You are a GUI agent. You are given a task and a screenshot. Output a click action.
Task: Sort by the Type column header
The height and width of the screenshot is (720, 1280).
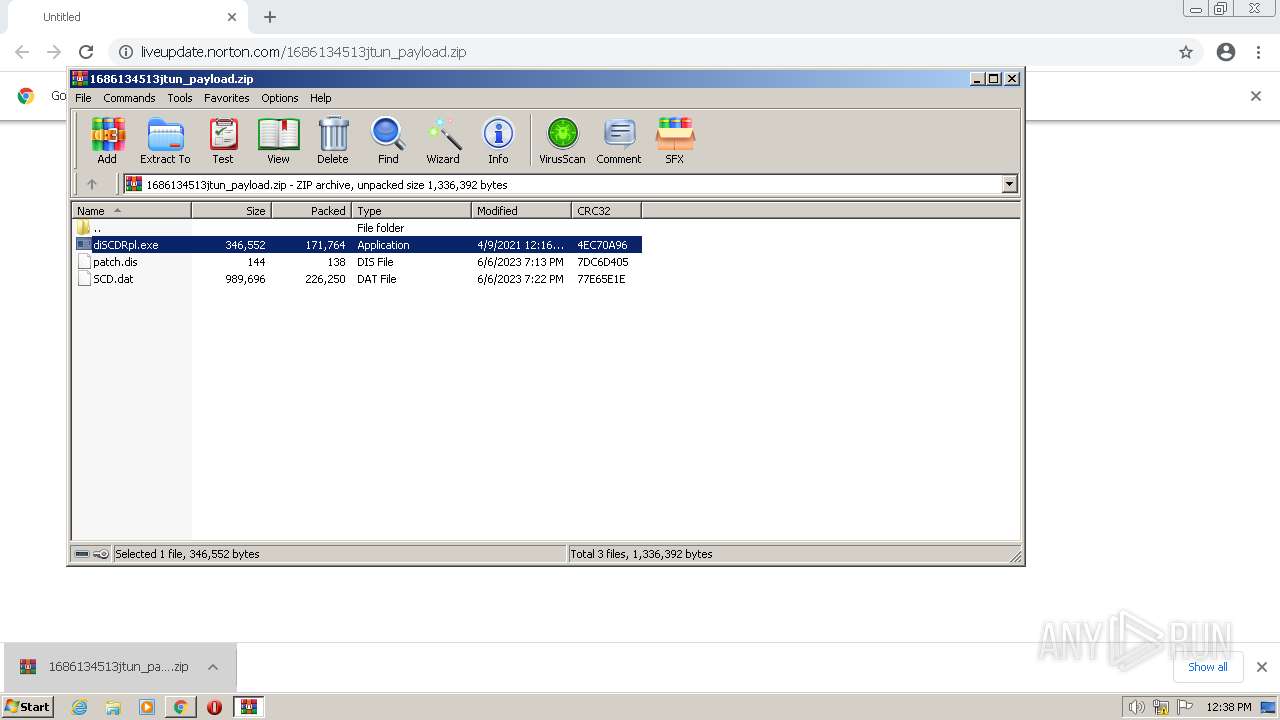coord(411,211)
